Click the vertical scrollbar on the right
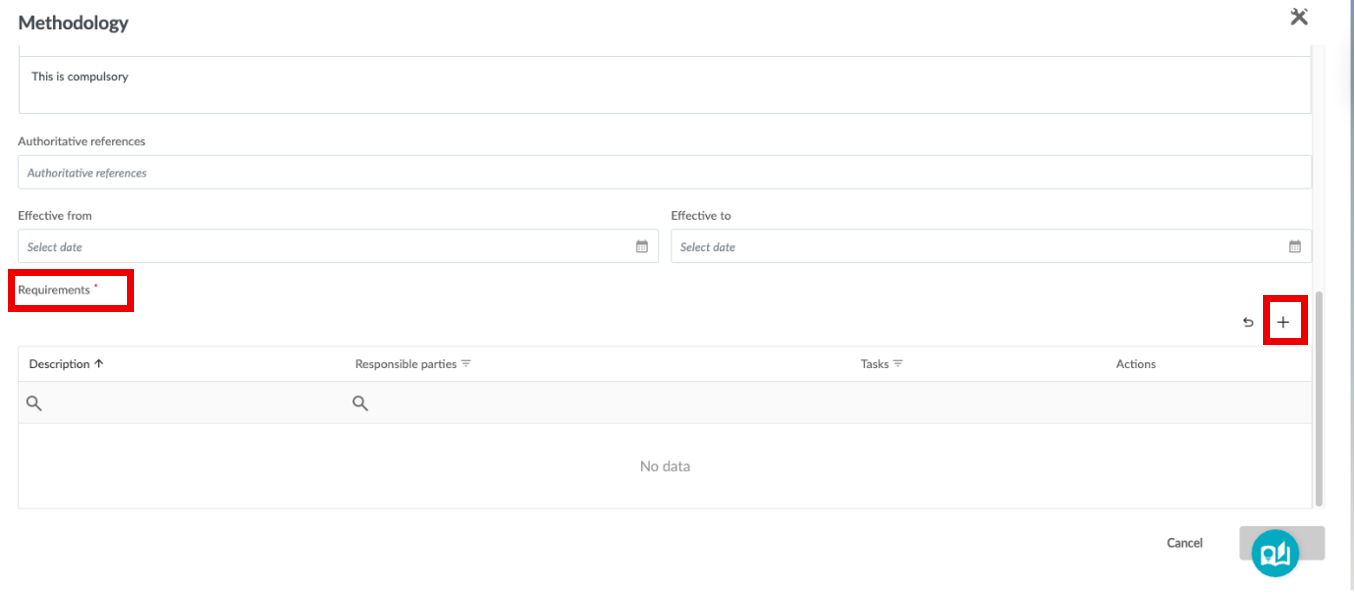This screenshot has height=596, width=1355. click(1319, 398)
